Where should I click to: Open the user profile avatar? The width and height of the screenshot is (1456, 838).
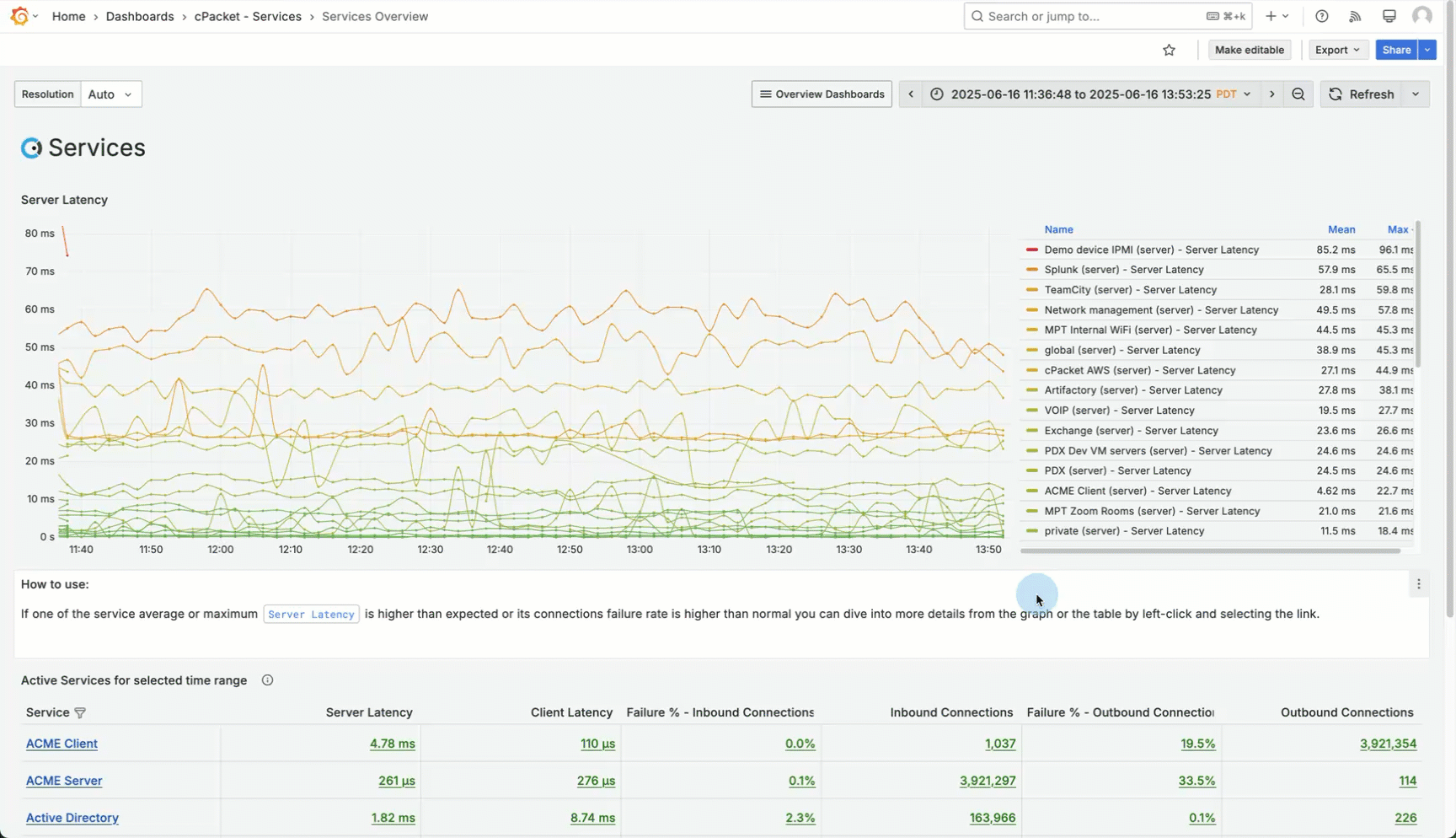click(x=1422, y=16)
